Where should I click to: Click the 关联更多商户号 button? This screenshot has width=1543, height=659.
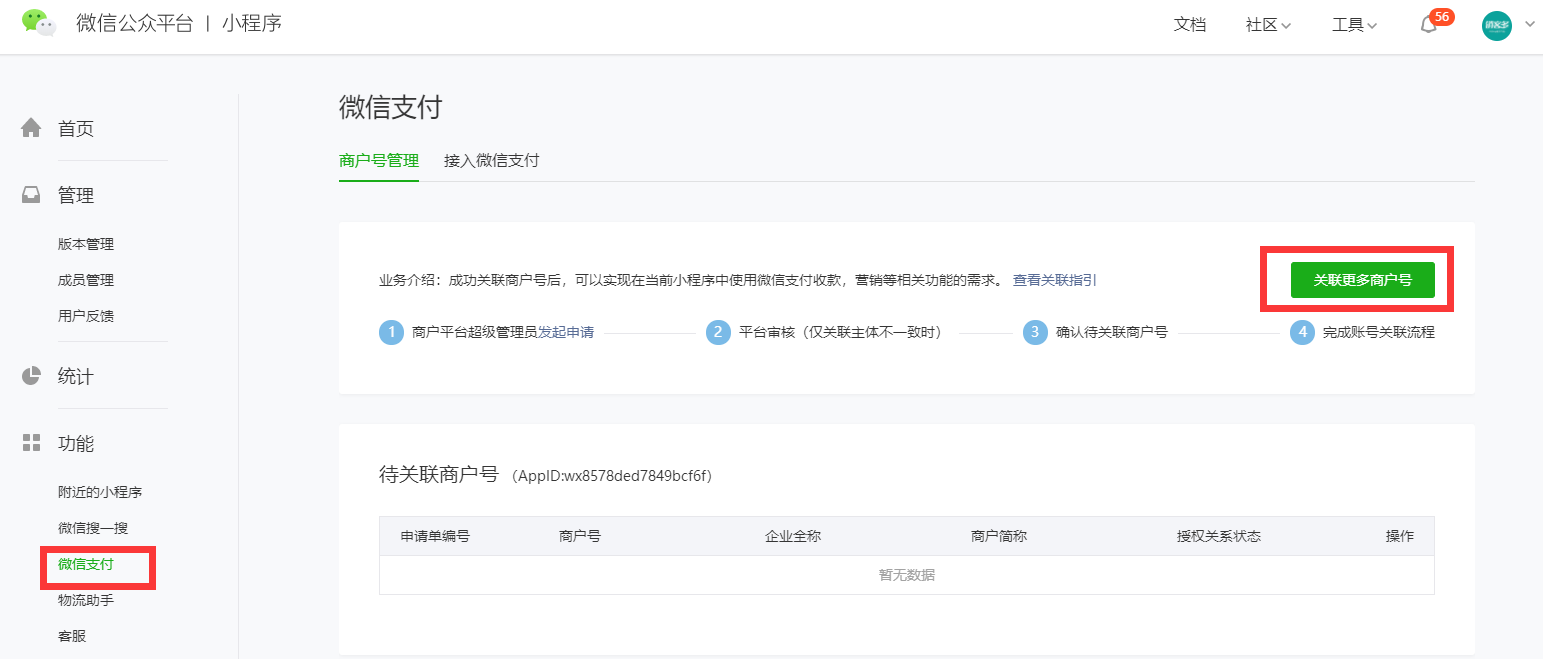1362,280
